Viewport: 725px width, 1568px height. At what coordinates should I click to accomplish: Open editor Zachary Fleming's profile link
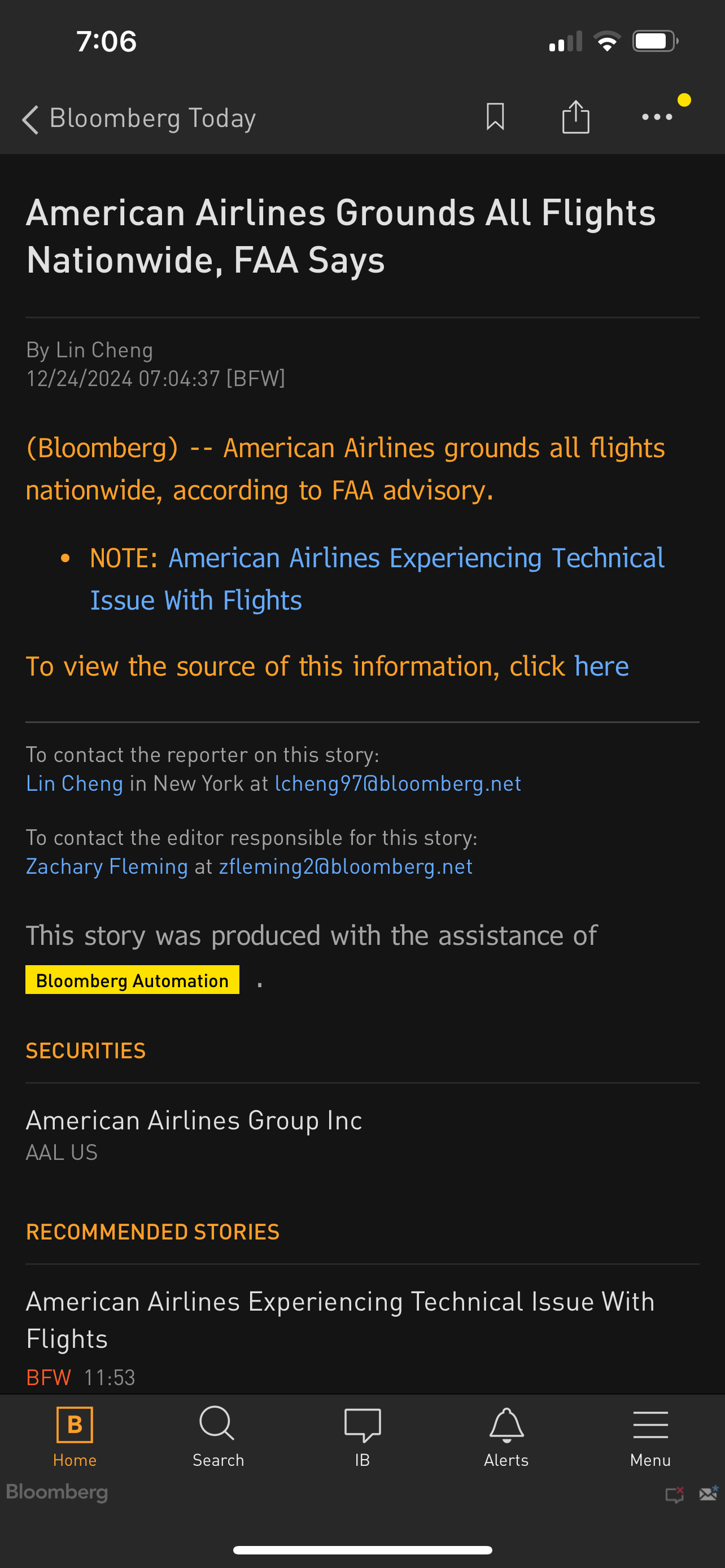(x=107, y=866)
